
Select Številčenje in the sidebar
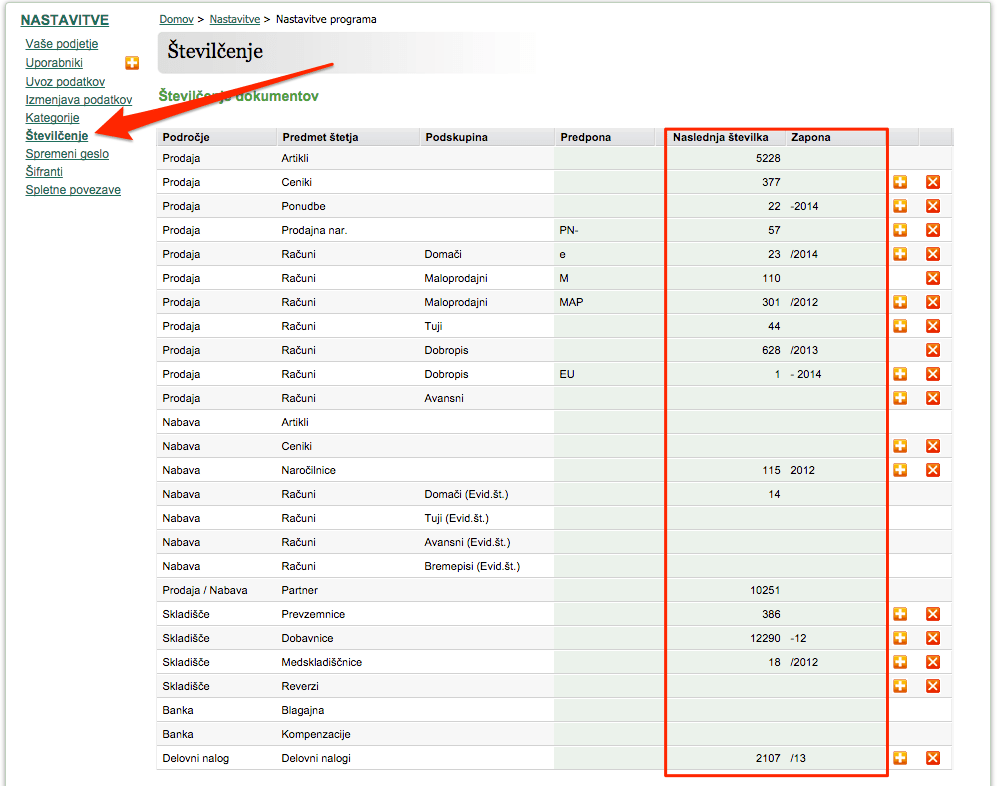[x=57, y=135]
